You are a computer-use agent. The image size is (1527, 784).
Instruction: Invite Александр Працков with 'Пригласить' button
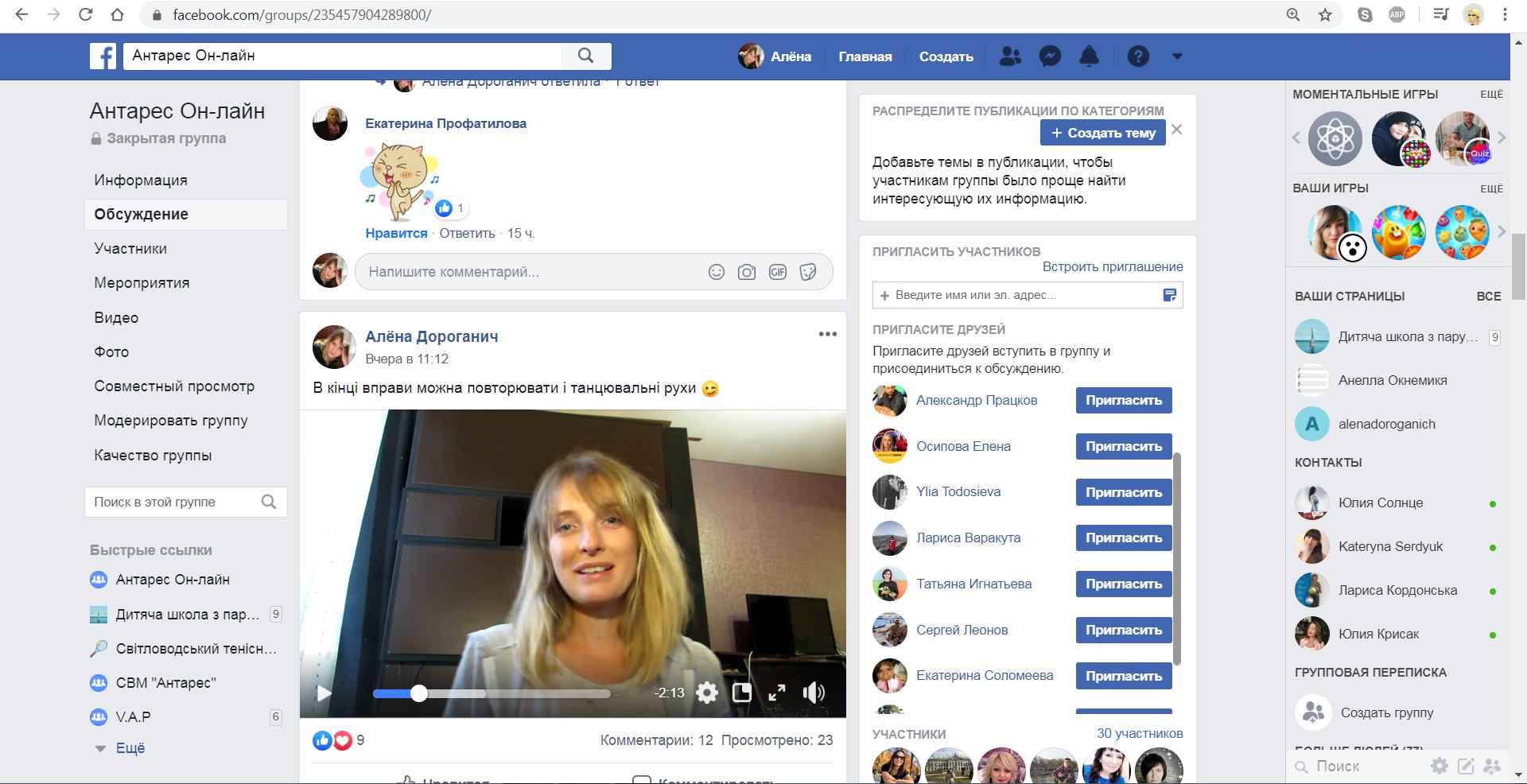1123,401
